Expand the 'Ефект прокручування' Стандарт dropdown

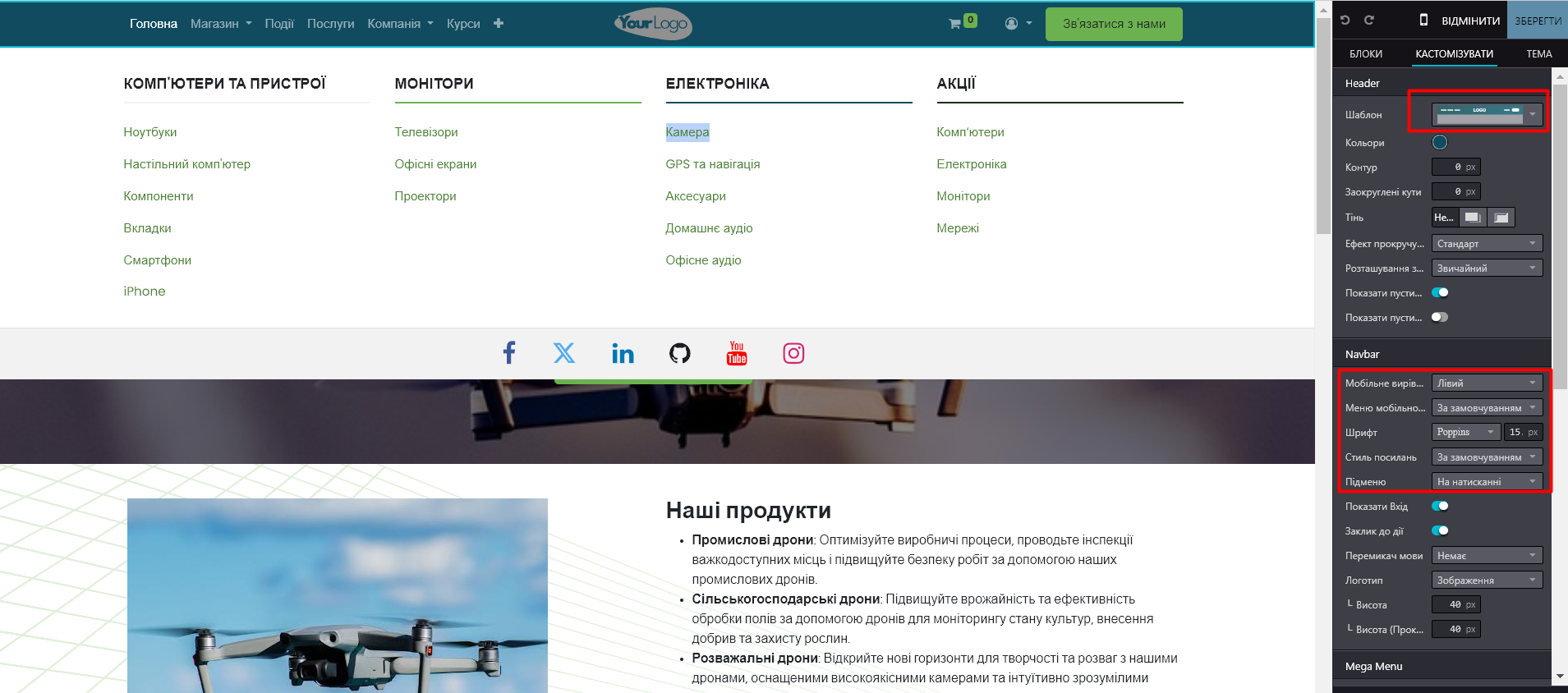pos(1487,243)
